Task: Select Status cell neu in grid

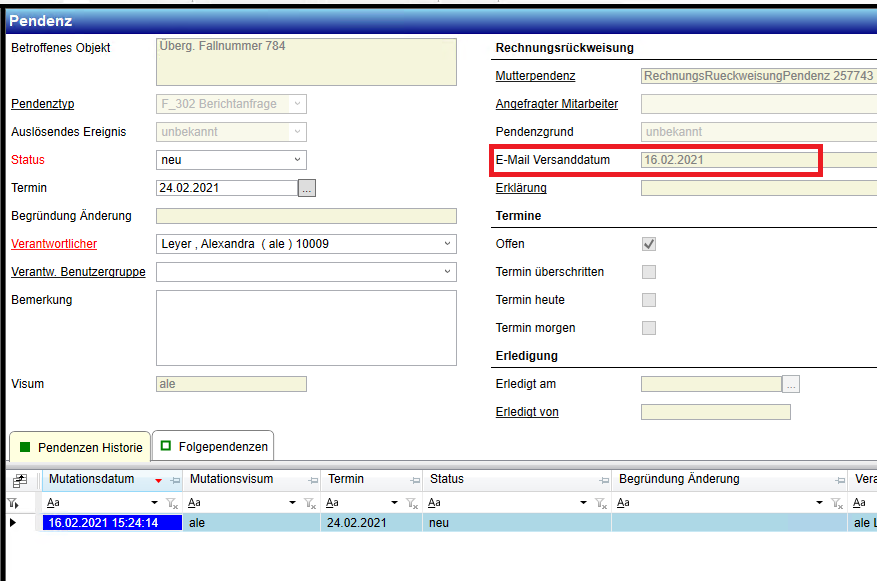Action: pos(517,523)
